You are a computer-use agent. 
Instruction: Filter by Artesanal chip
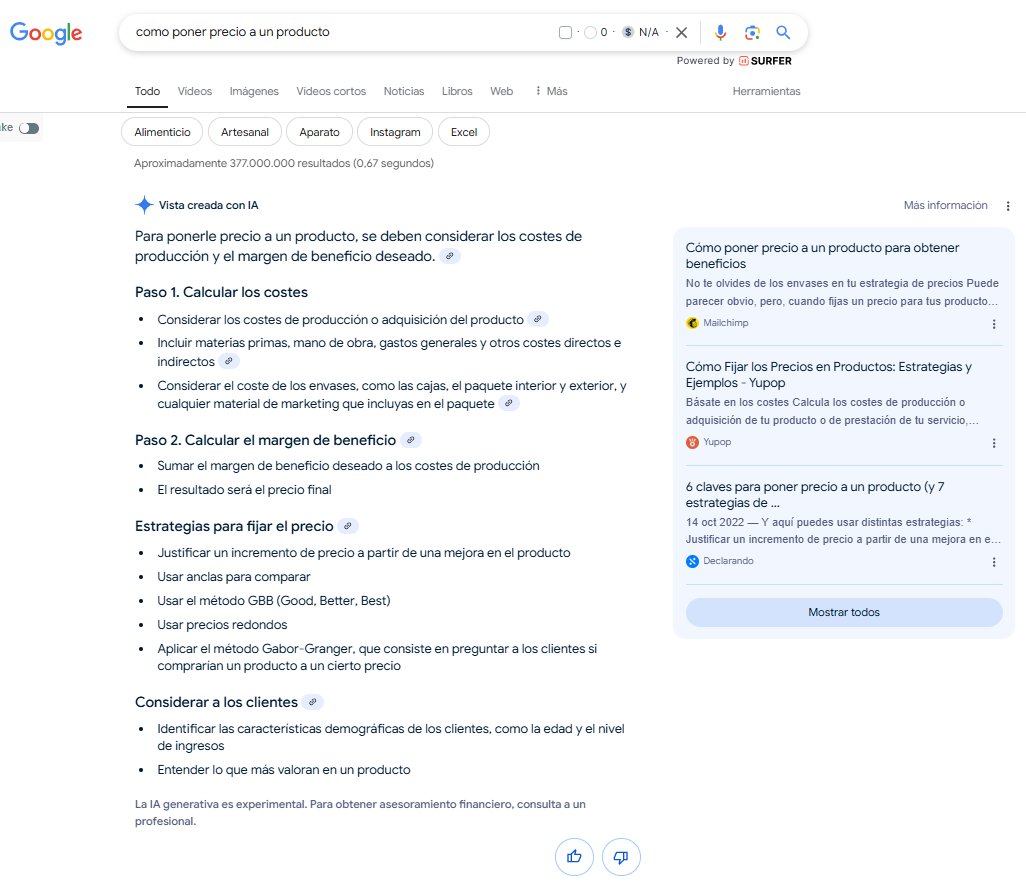point(245,132)
